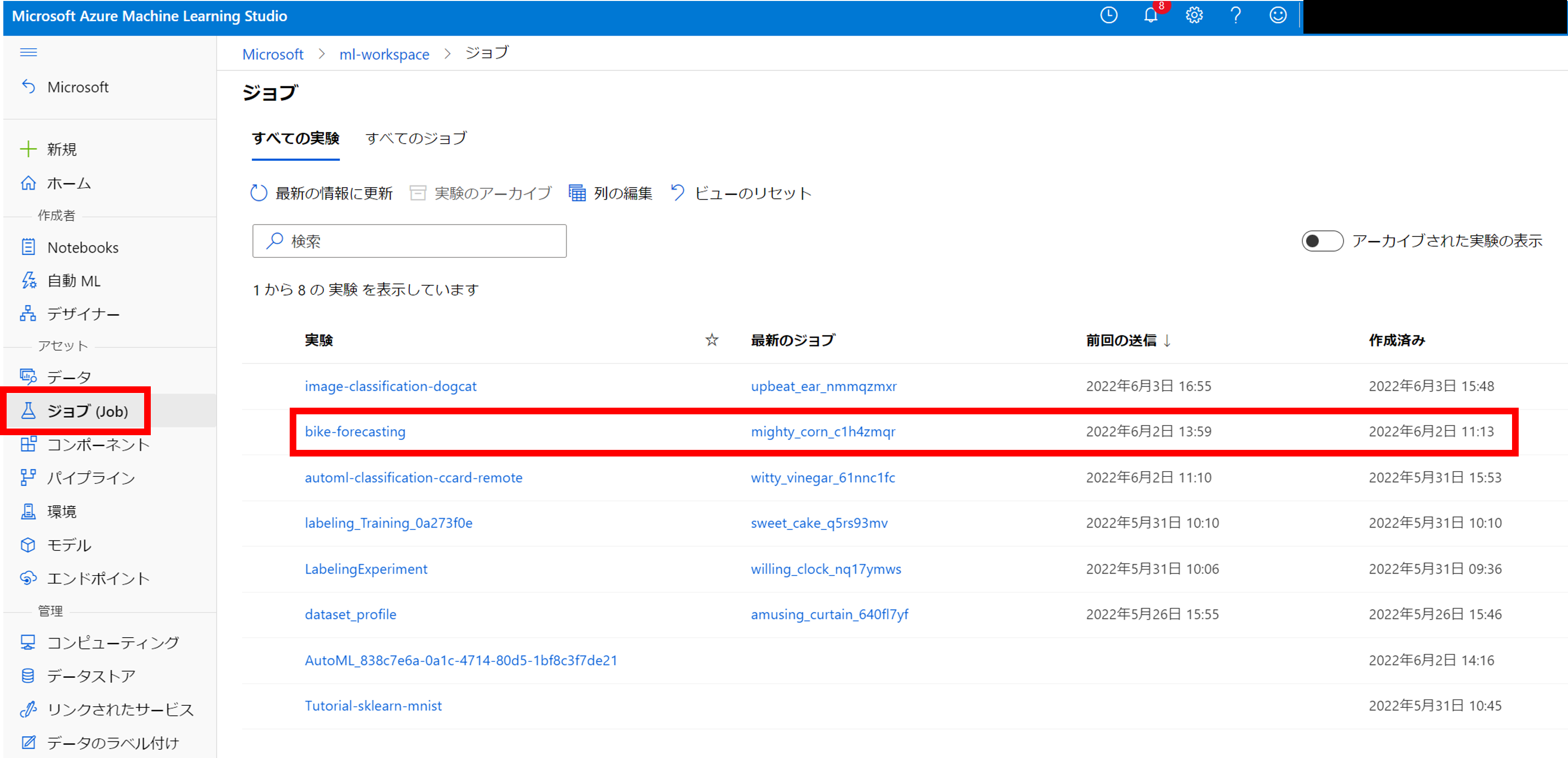The image size is (1568, 758).
Task: Open 自動 ML in the sidebar
Action: tap(73, 281)
